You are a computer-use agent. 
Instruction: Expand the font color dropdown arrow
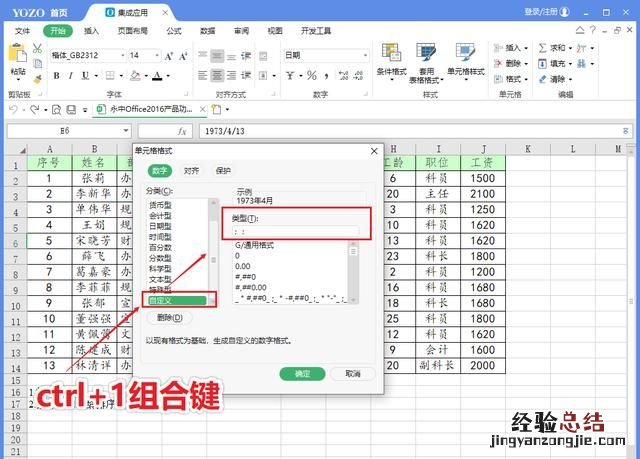pos(168,76)
